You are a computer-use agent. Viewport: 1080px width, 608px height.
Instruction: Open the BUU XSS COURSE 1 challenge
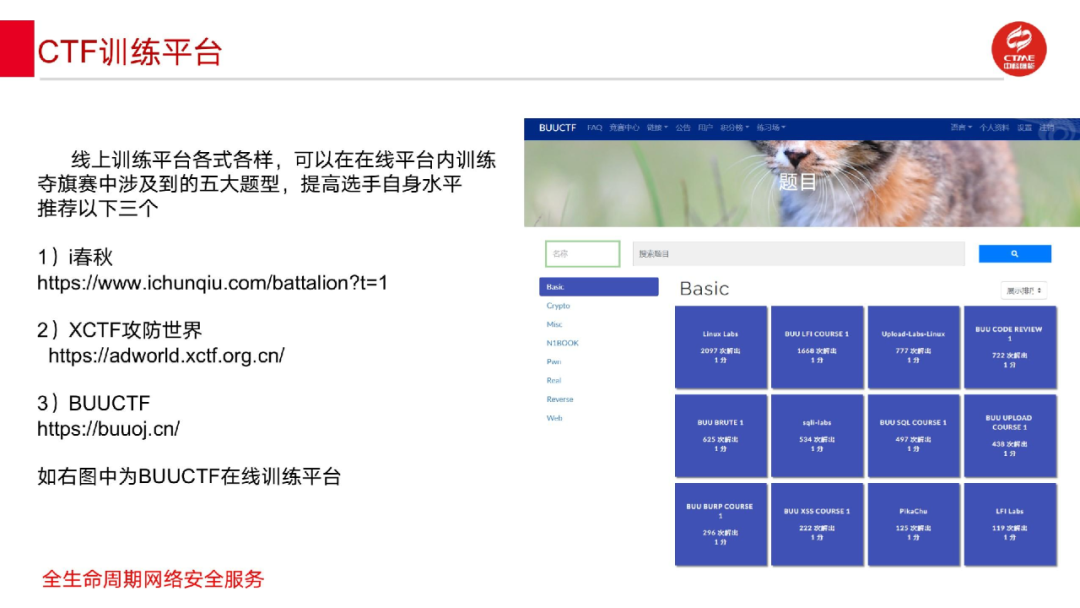click(817, 524)
